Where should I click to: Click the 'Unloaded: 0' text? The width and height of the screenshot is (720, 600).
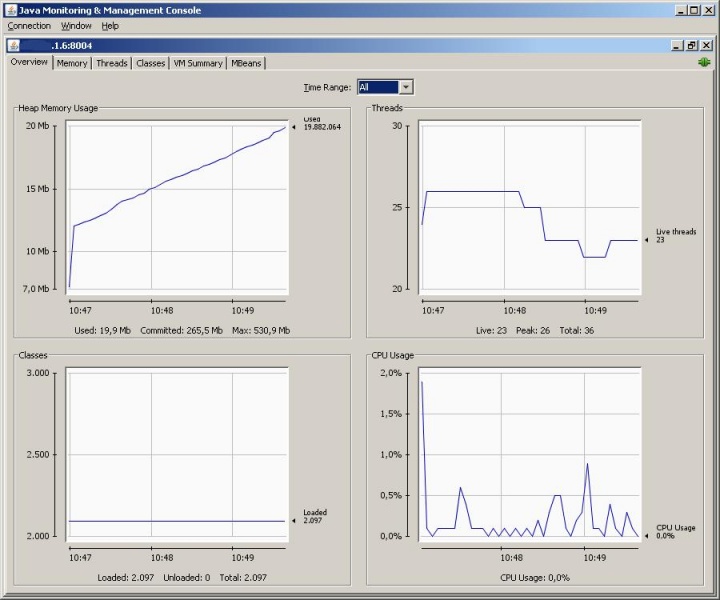[x=186, y=578]
